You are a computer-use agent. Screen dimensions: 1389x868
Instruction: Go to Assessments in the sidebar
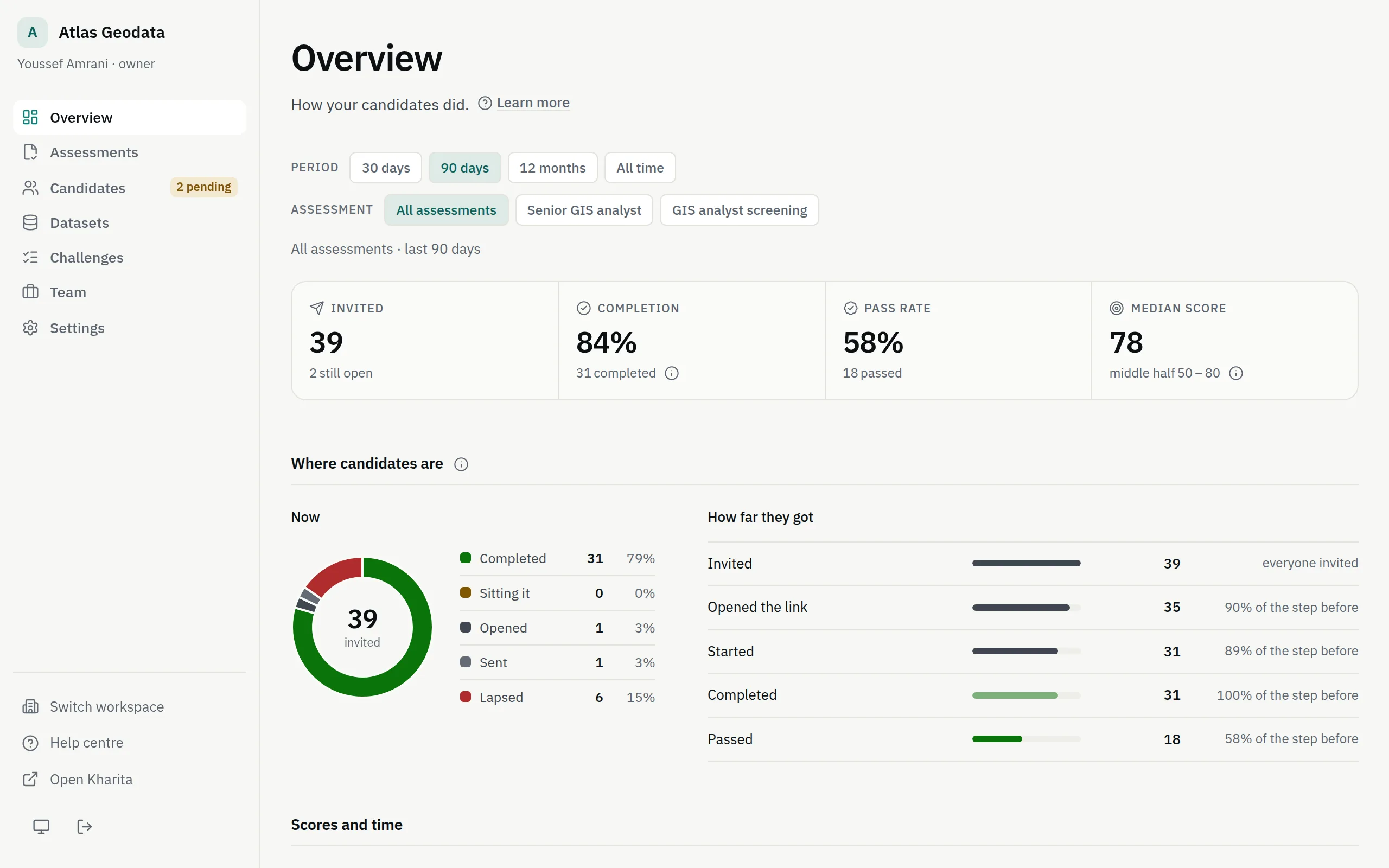[x=130, y=152]
